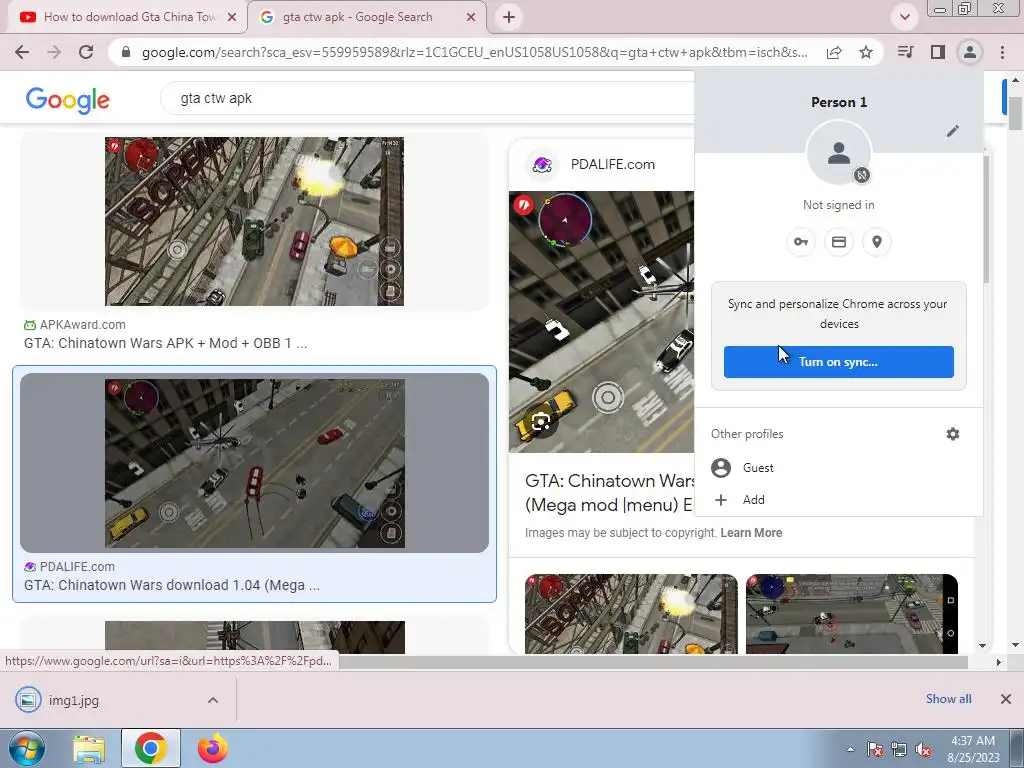The image size is (1024, 768).
Task: Focus the gta ctw apk search box
Action: click(x=428, y=99)
